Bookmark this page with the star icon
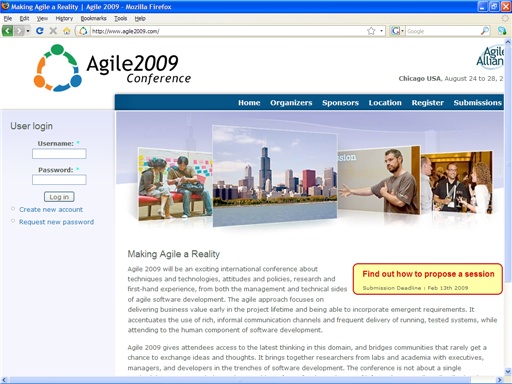Image resolution: width=512 pixels, height=384 pixels. pyautogui.click(x=371, y=31)
